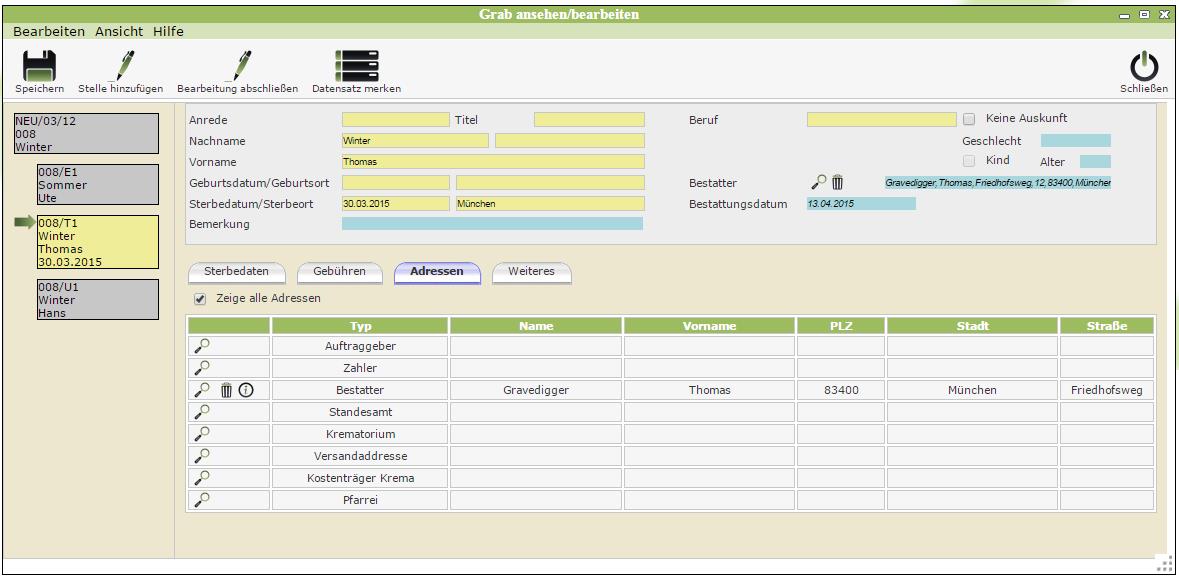Image resolution: width=1179 pixels, height=577 pixels.
Task: Select the 008/E1 Sommer Ute entry
Action: (97, 184)
